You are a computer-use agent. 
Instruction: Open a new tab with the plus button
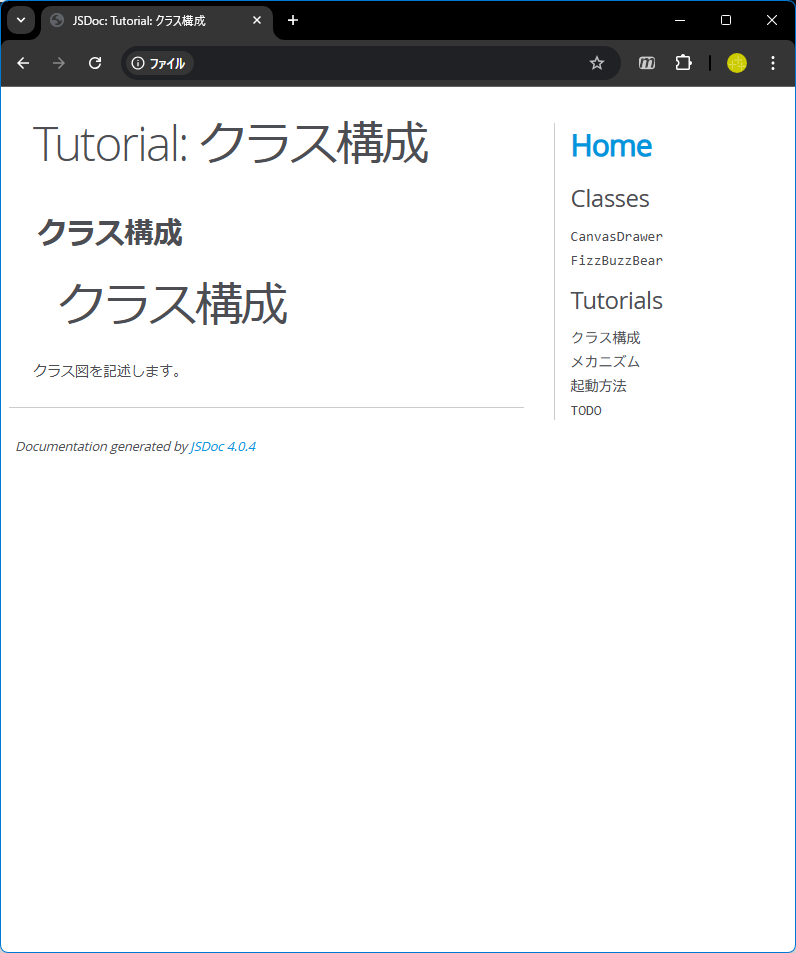point(293,20)
